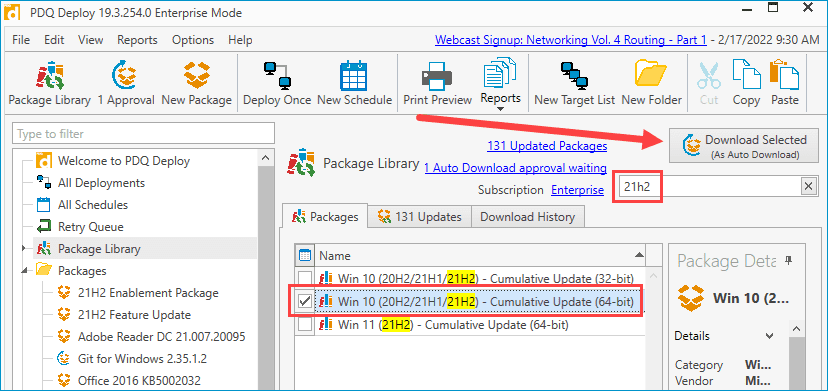828x391 pixels.
Task: Click the select-all column header icon
Action: (305, 256)
